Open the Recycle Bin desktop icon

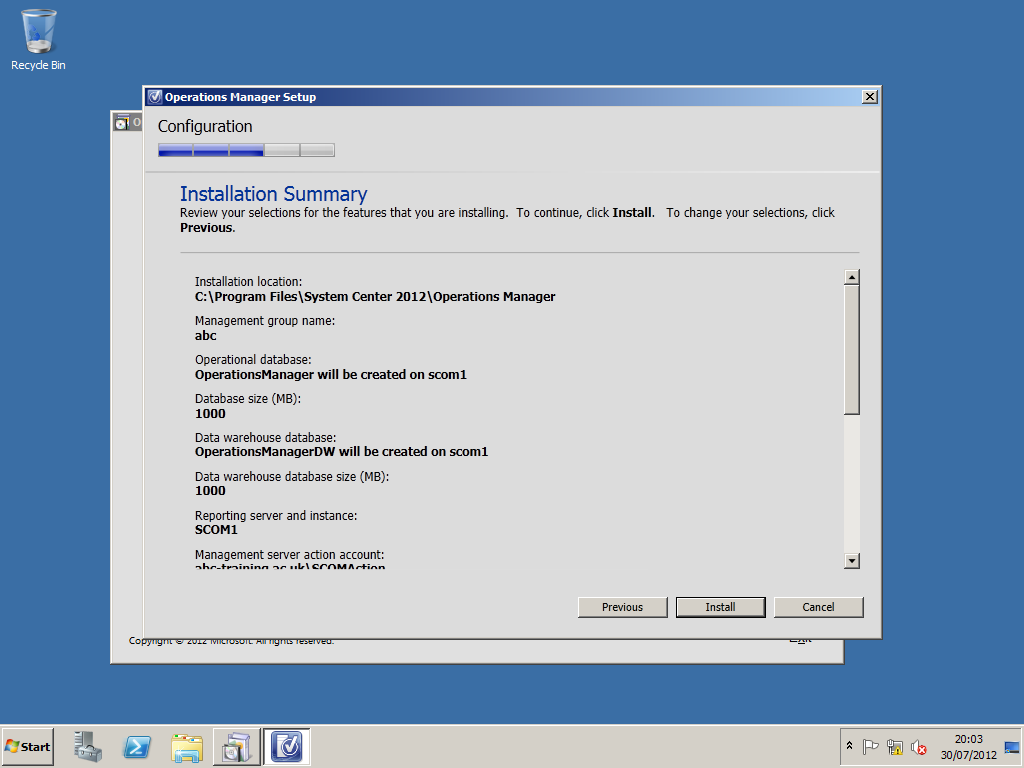(38, 39)
